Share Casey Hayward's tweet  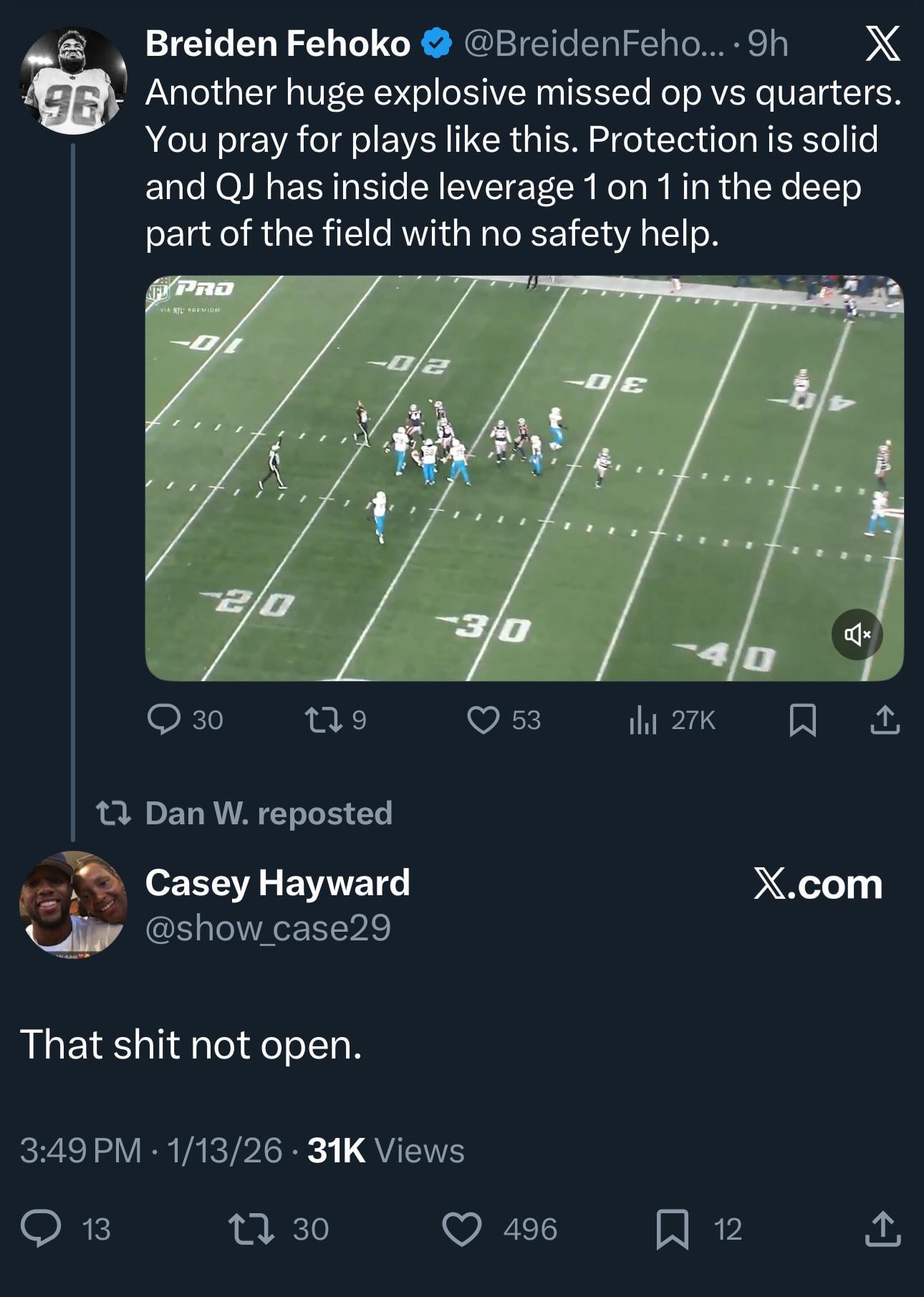(883, 1228)
